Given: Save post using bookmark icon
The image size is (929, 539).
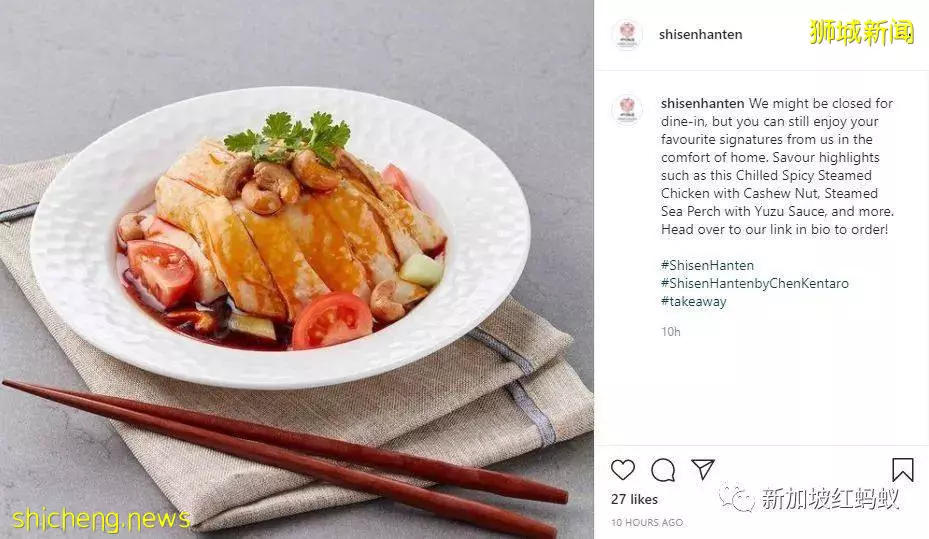Looking at the screenshot, I should pyautogui.click(x=903, y=470).
